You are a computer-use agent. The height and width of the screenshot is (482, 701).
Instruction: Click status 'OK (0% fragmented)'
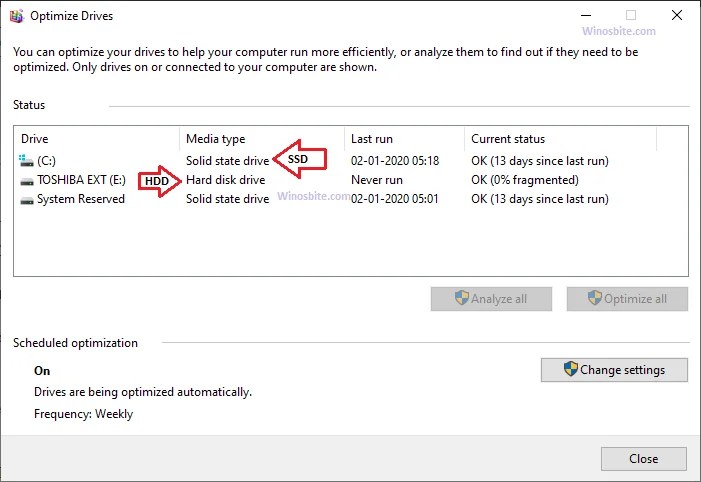point(524,180)
